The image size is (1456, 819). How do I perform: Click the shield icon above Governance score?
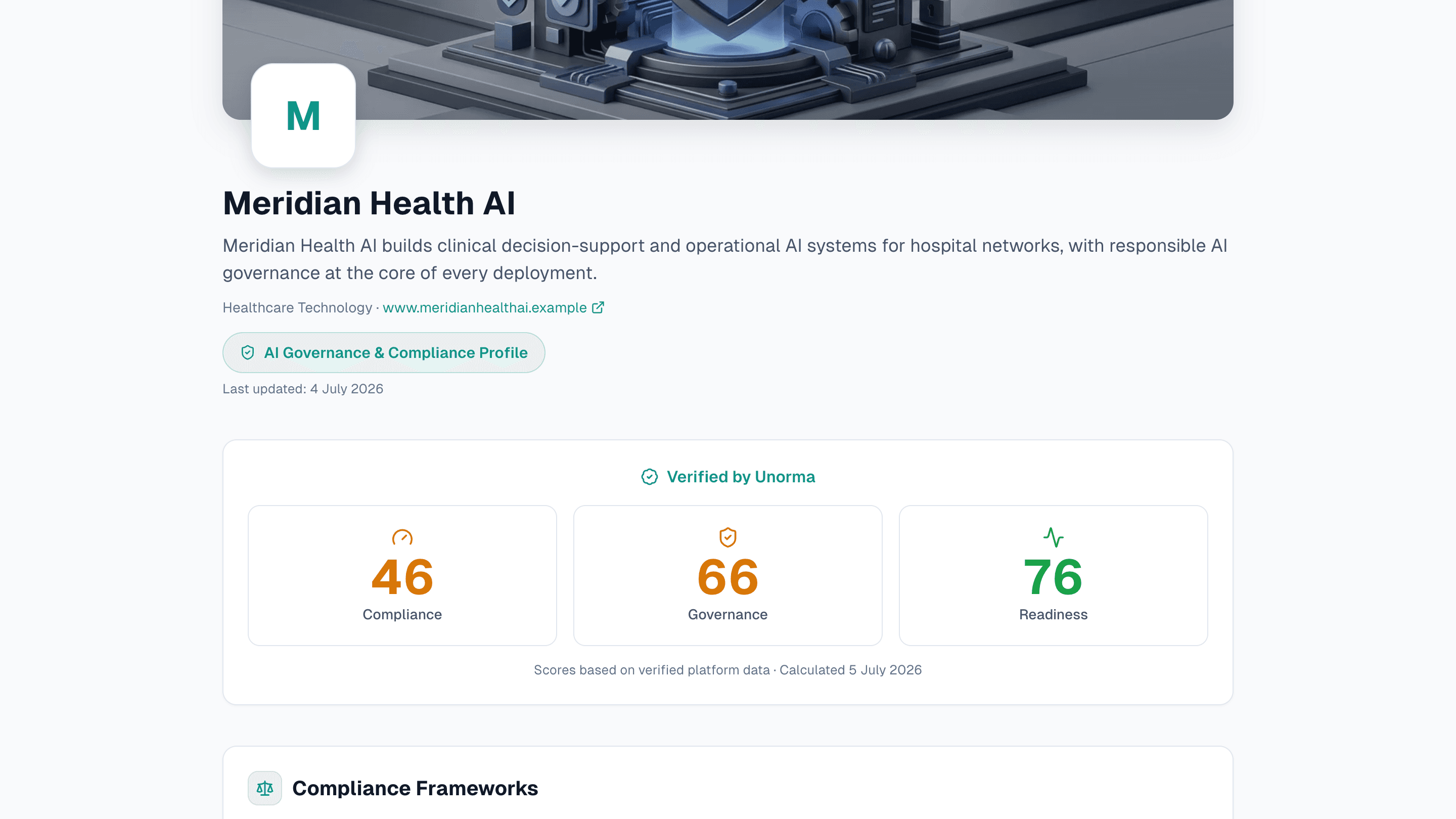coord(728,537)
